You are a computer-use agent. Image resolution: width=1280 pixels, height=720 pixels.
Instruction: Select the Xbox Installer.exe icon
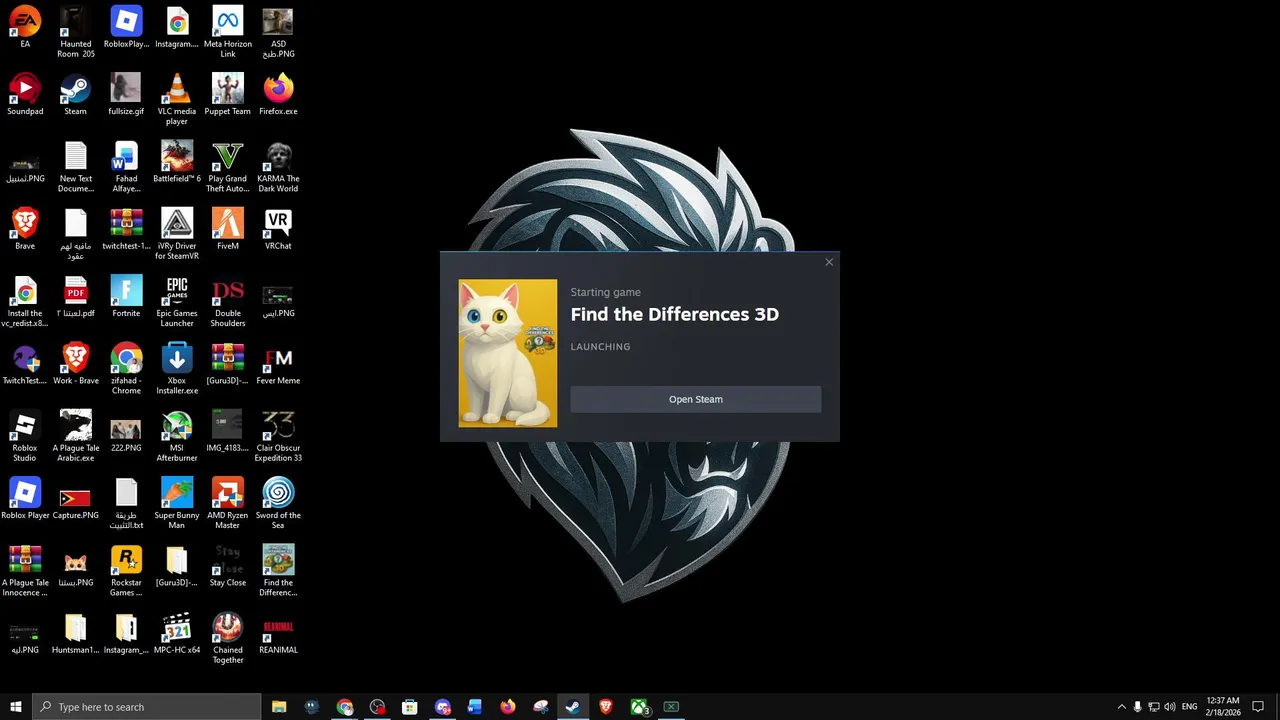click(x=177, y=368)
